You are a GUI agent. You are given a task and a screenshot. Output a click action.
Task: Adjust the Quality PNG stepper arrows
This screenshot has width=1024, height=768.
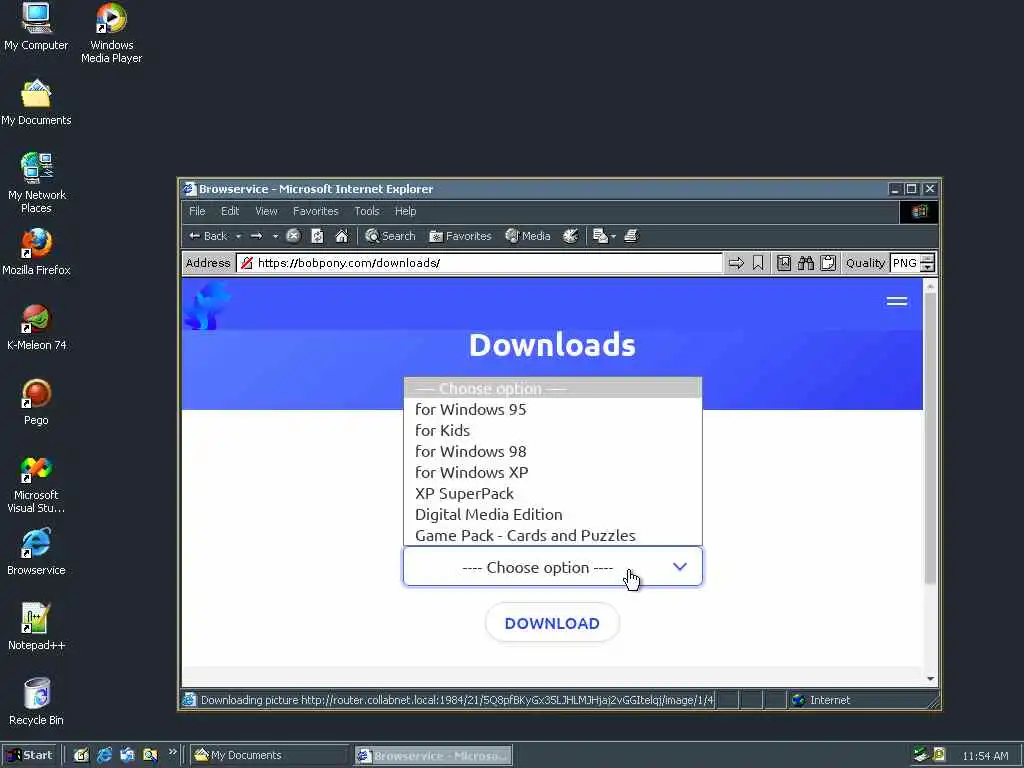click(x=927, y=263)
